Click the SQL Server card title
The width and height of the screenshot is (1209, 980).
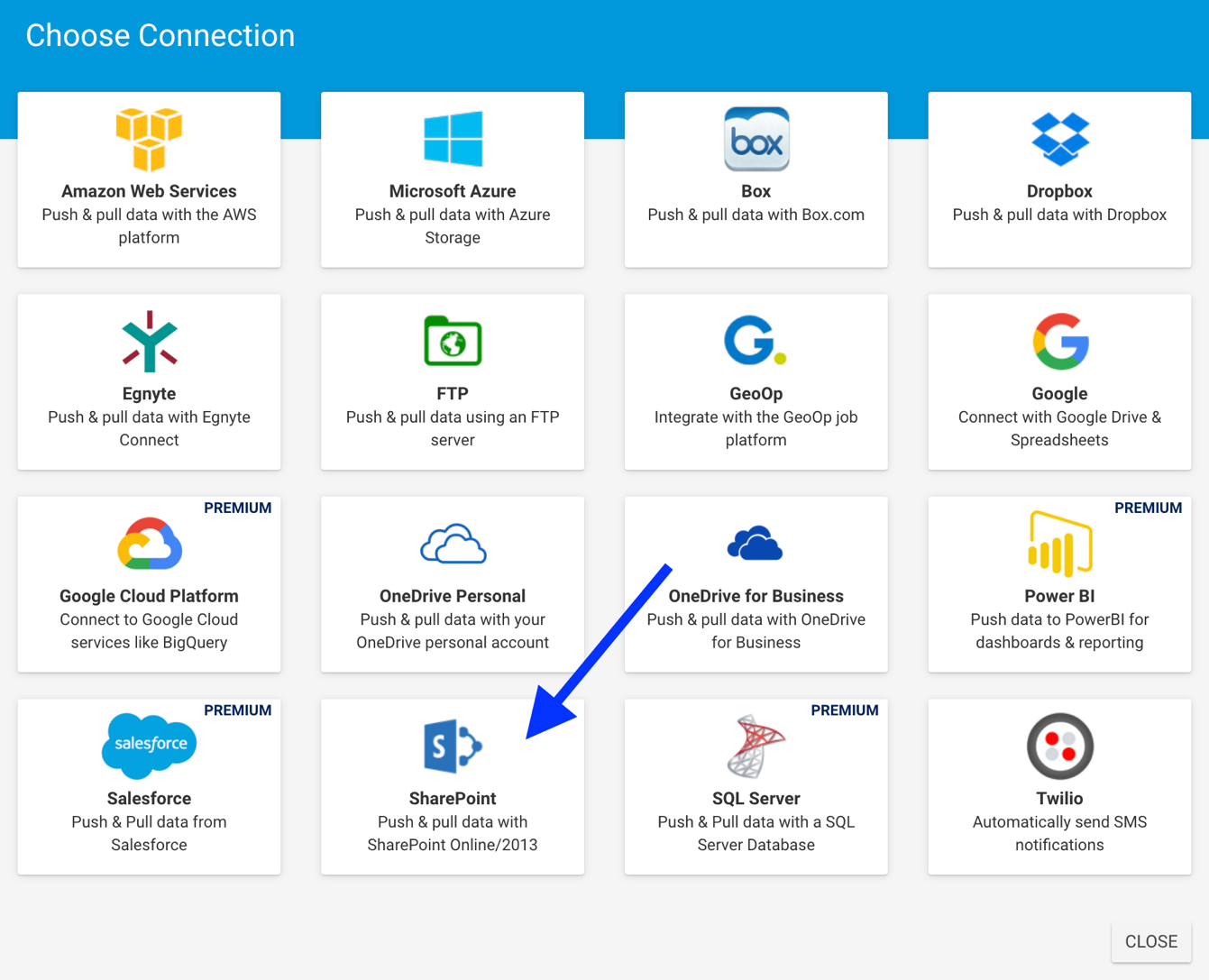coord(756,799)
